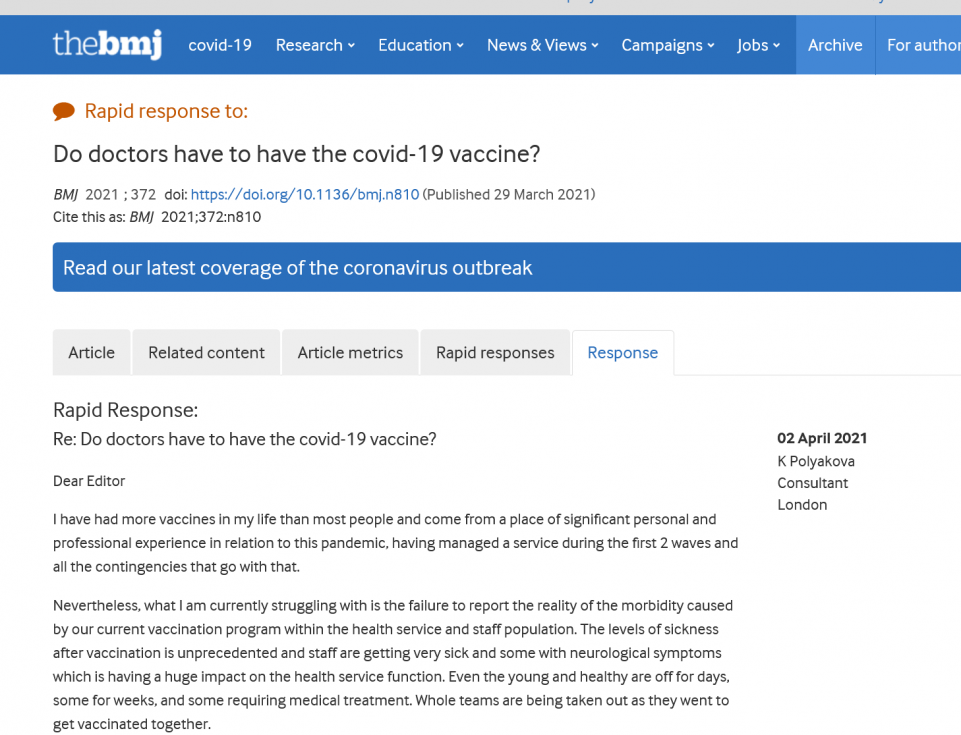This screenshot has width=961, height=735.
Task: Click the Rapid response to heading
Action: (x=166, y=111)
